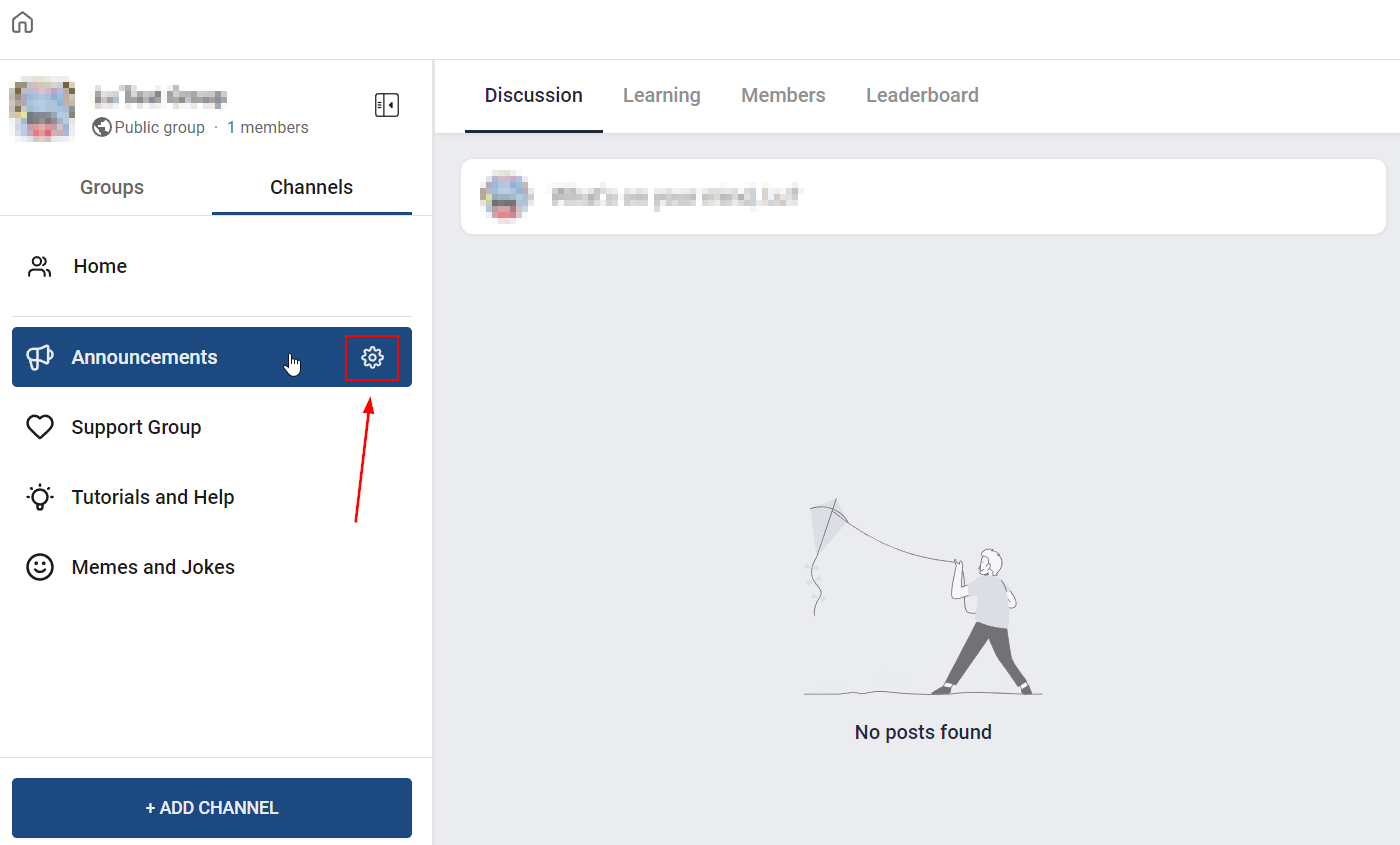
Task: Open the Discussion tab
Action: click(x=533, y=95)
